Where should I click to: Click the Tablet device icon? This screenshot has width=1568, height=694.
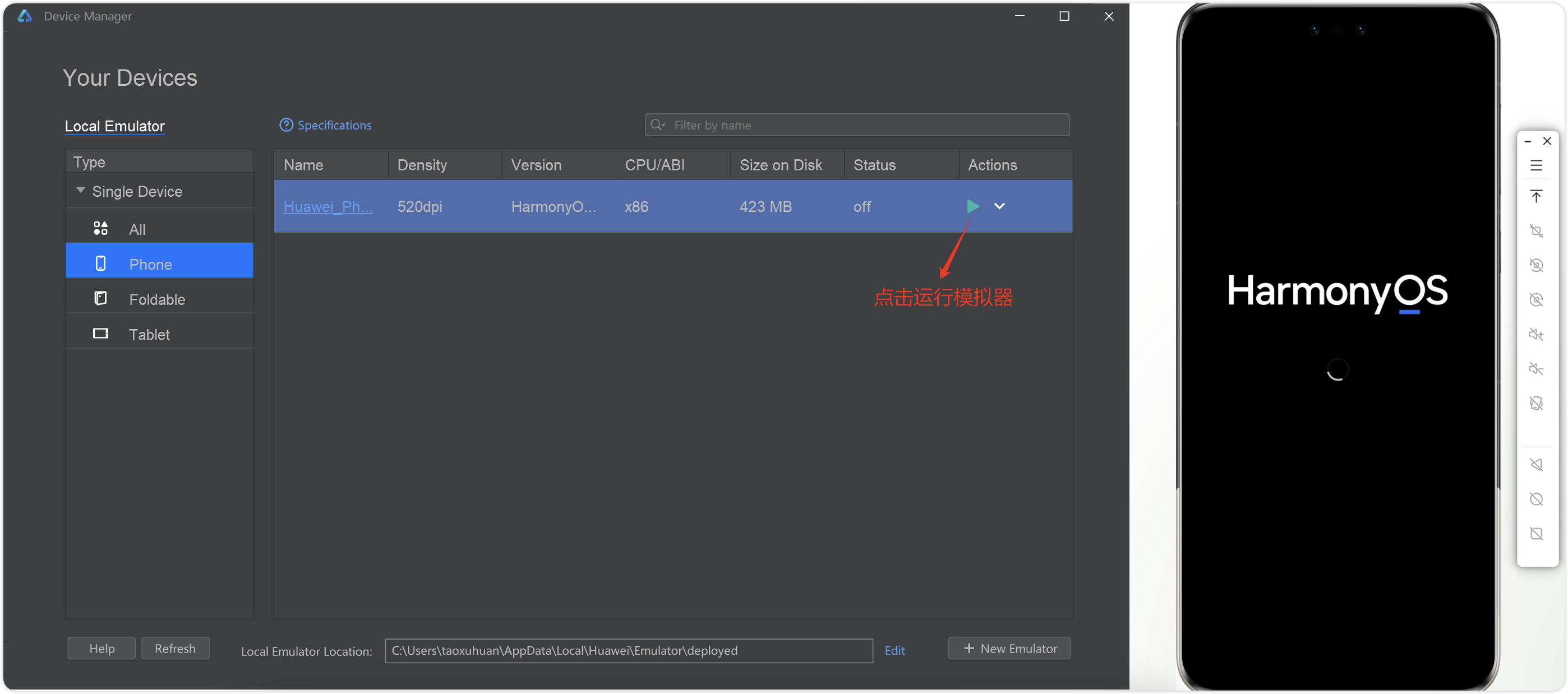pos(100,334)
